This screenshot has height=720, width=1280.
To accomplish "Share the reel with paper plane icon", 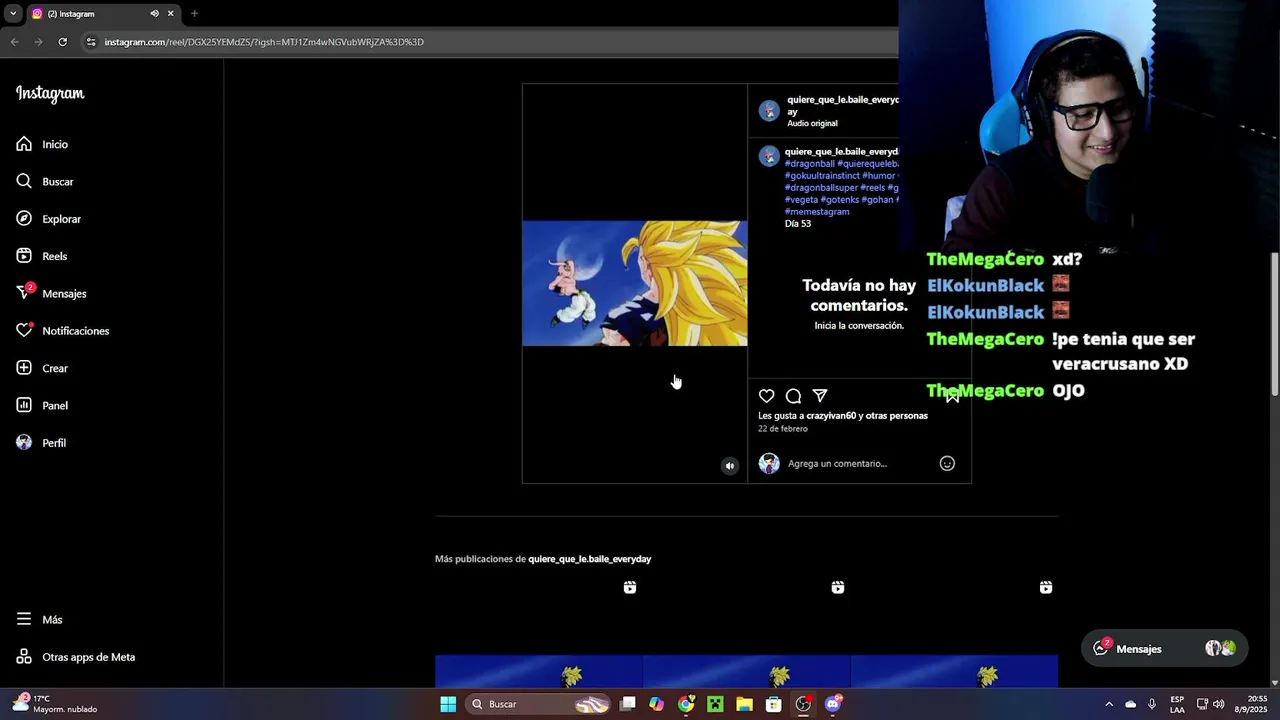I will (820, 396).
